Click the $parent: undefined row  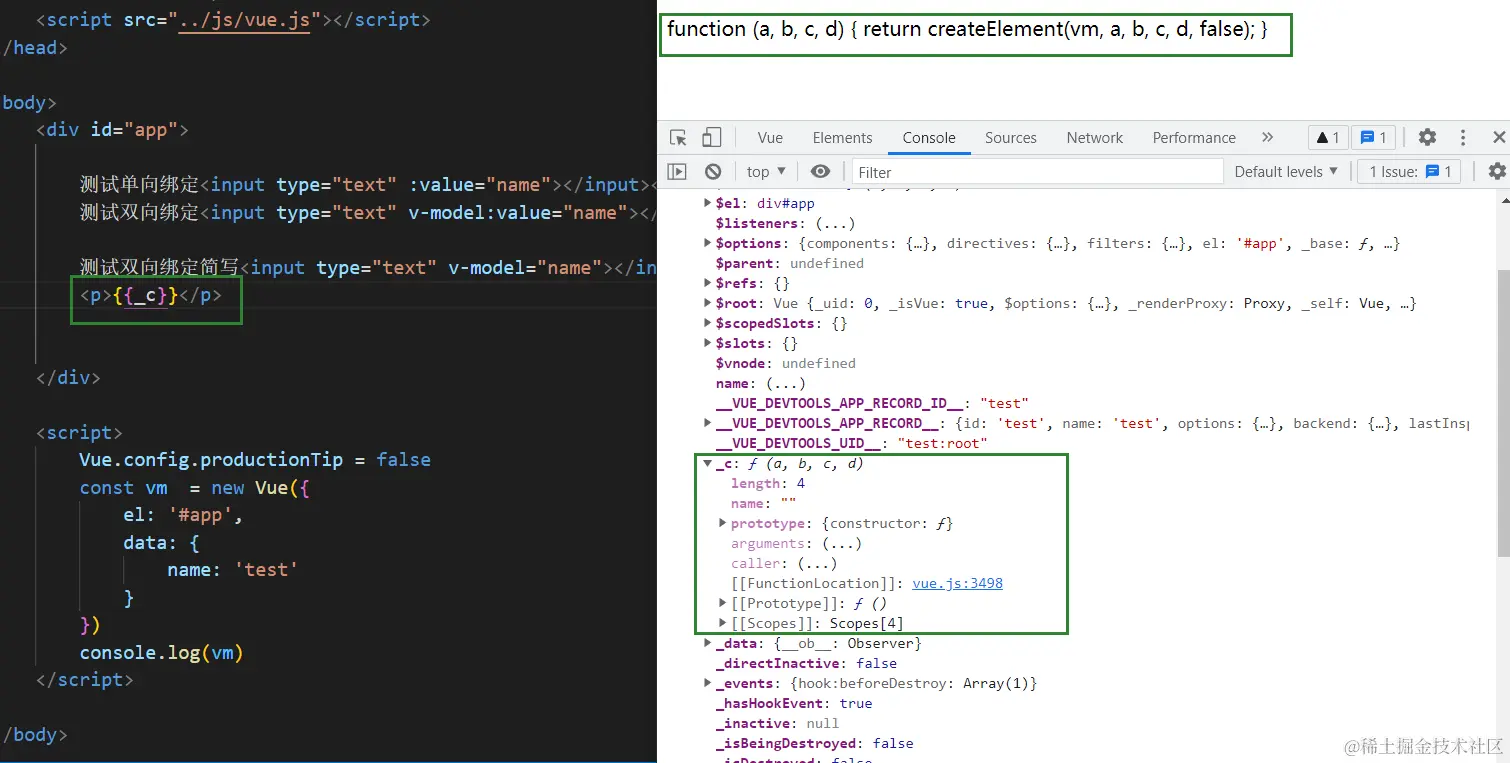pyautogui.click(x=789, y=263)
